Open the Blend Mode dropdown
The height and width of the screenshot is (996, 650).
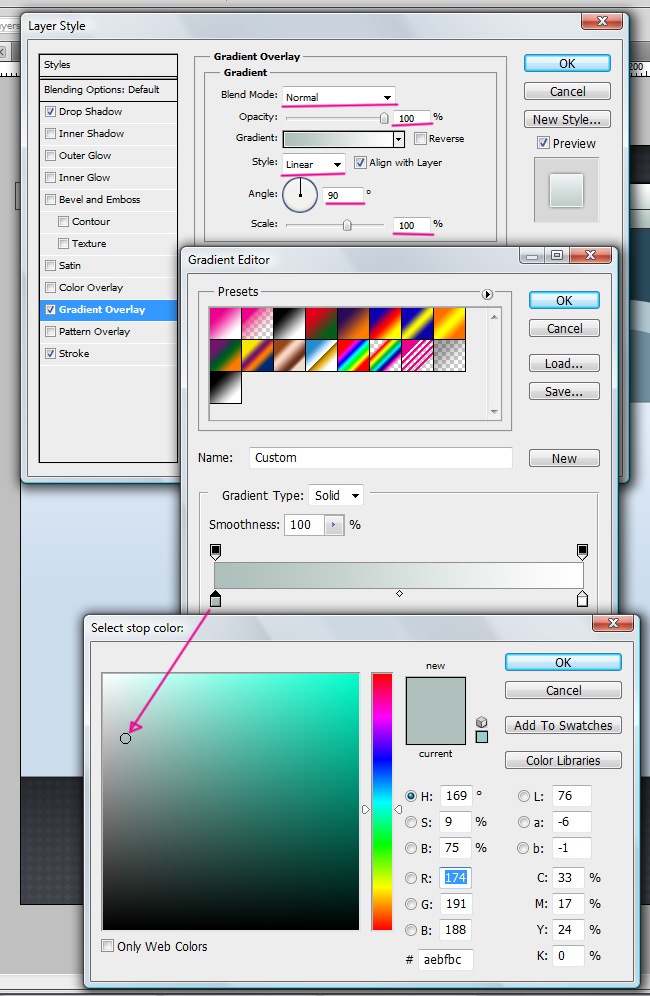click(339, 97)
